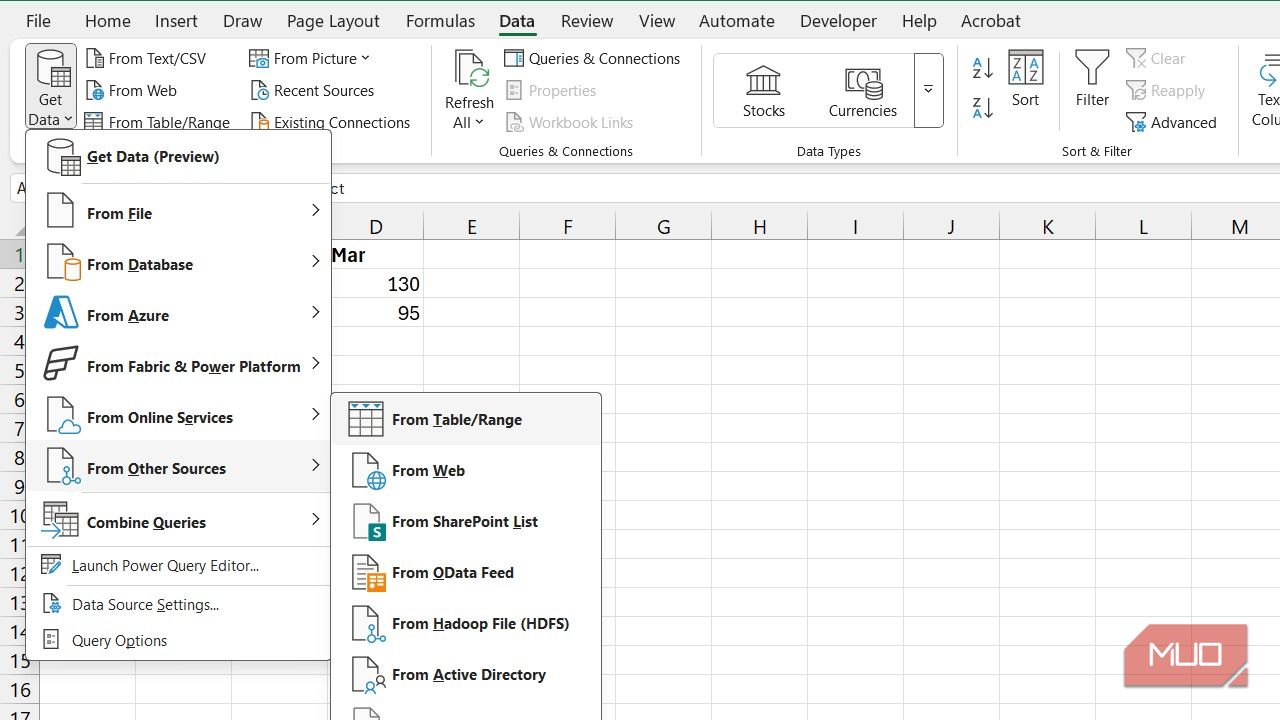
Task: Toggle the Filter funnel
Action: click(1092, 78)
